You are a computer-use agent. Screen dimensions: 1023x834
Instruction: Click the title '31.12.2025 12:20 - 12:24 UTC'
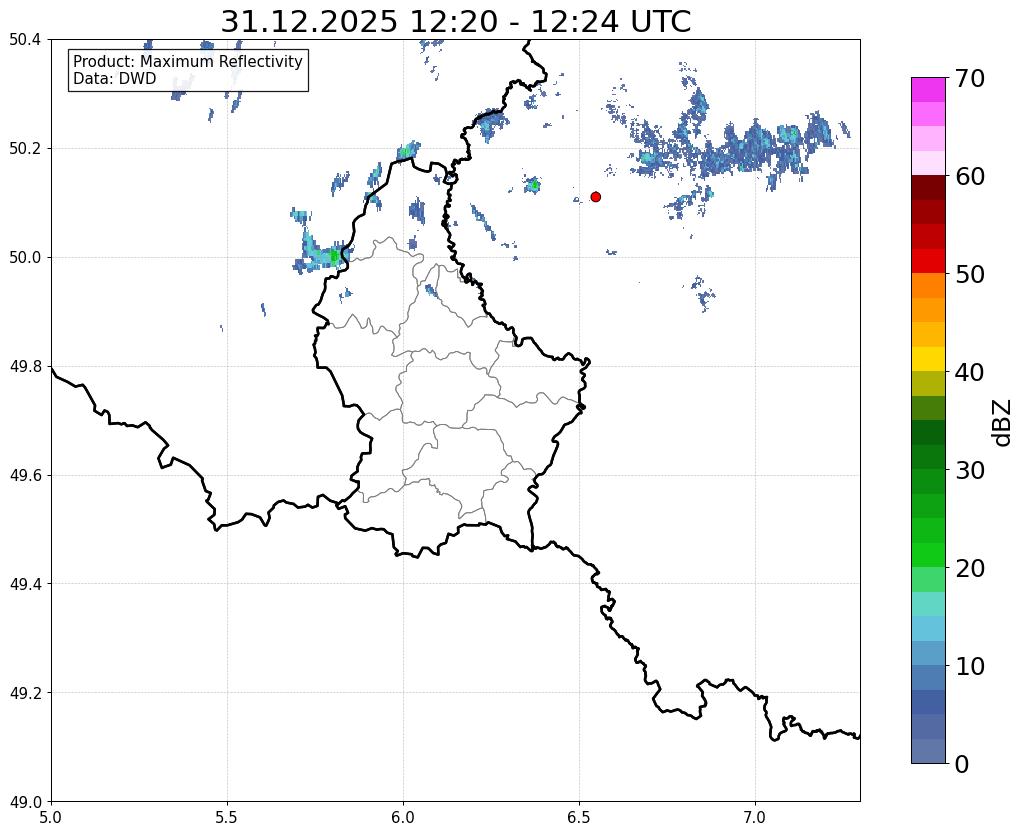[x=455, y=22]
